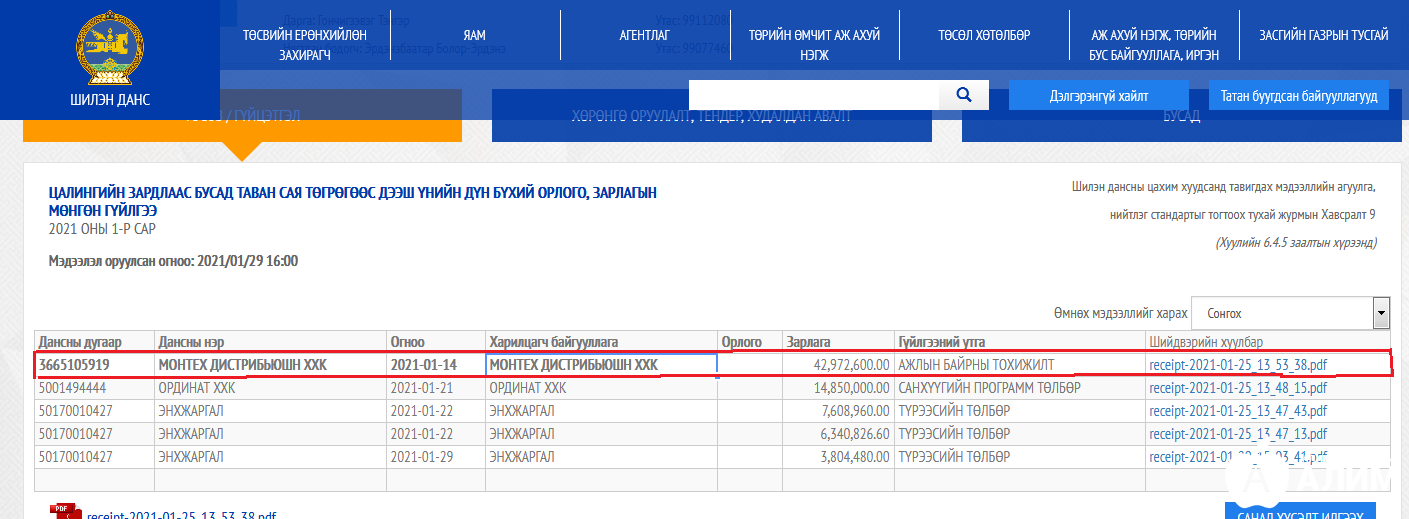The image size is (1409, 519).
Task: Open the ЯАМ menu item
Action: (x=475, y=35)
